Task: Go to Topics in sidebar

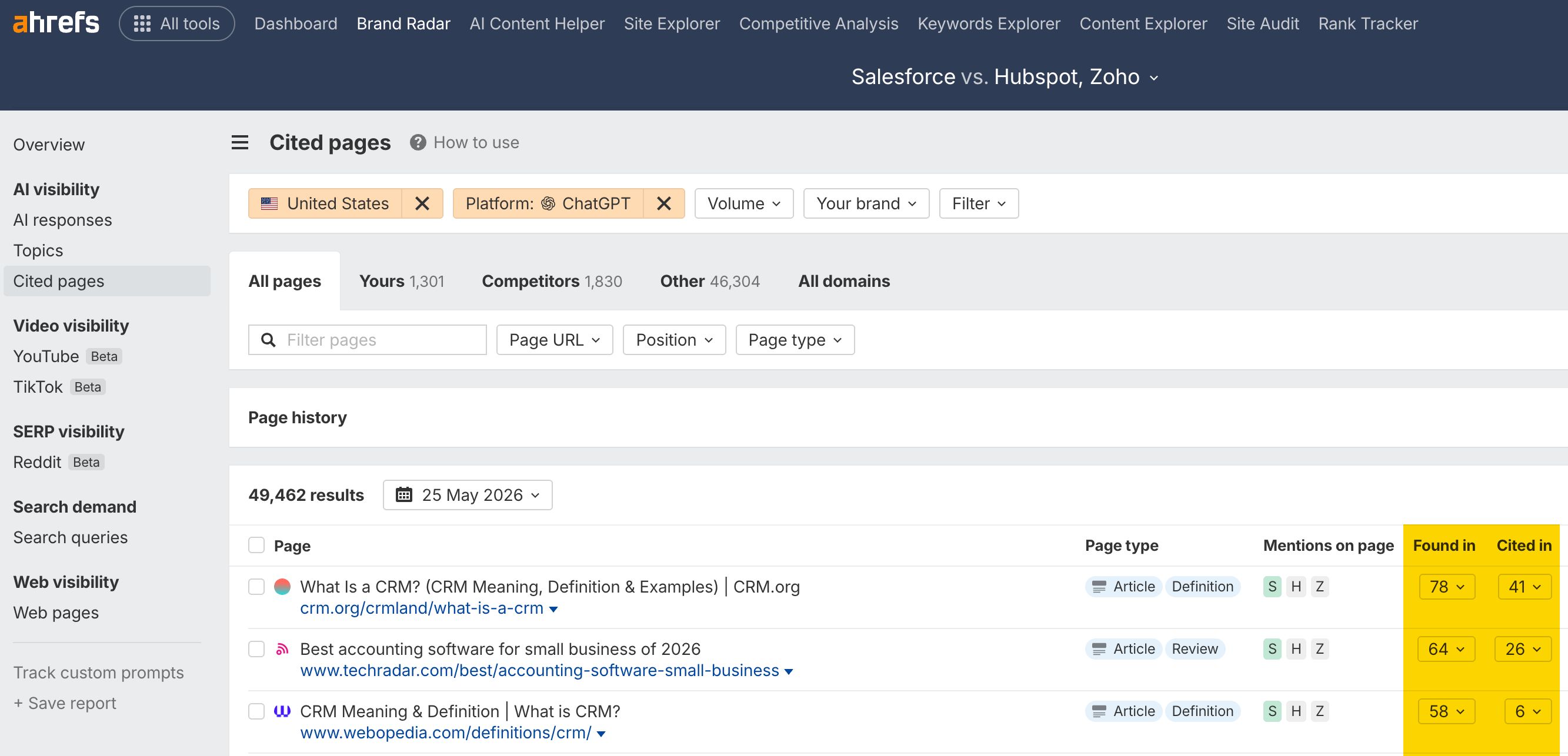Action: coord(38,250)
